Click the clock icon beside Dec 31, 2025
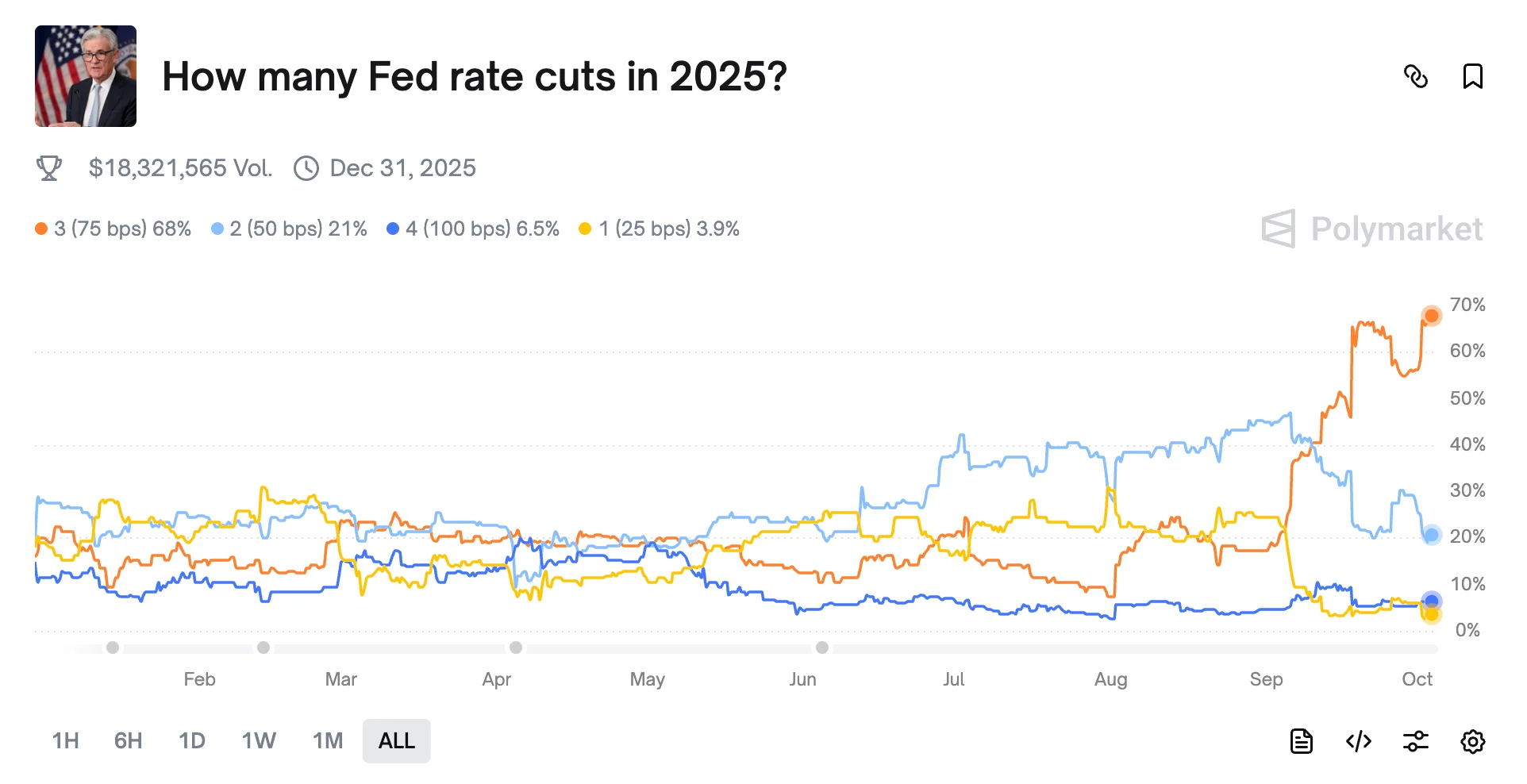This screenshot has height=784, width=1527. [x=306, y=167]
